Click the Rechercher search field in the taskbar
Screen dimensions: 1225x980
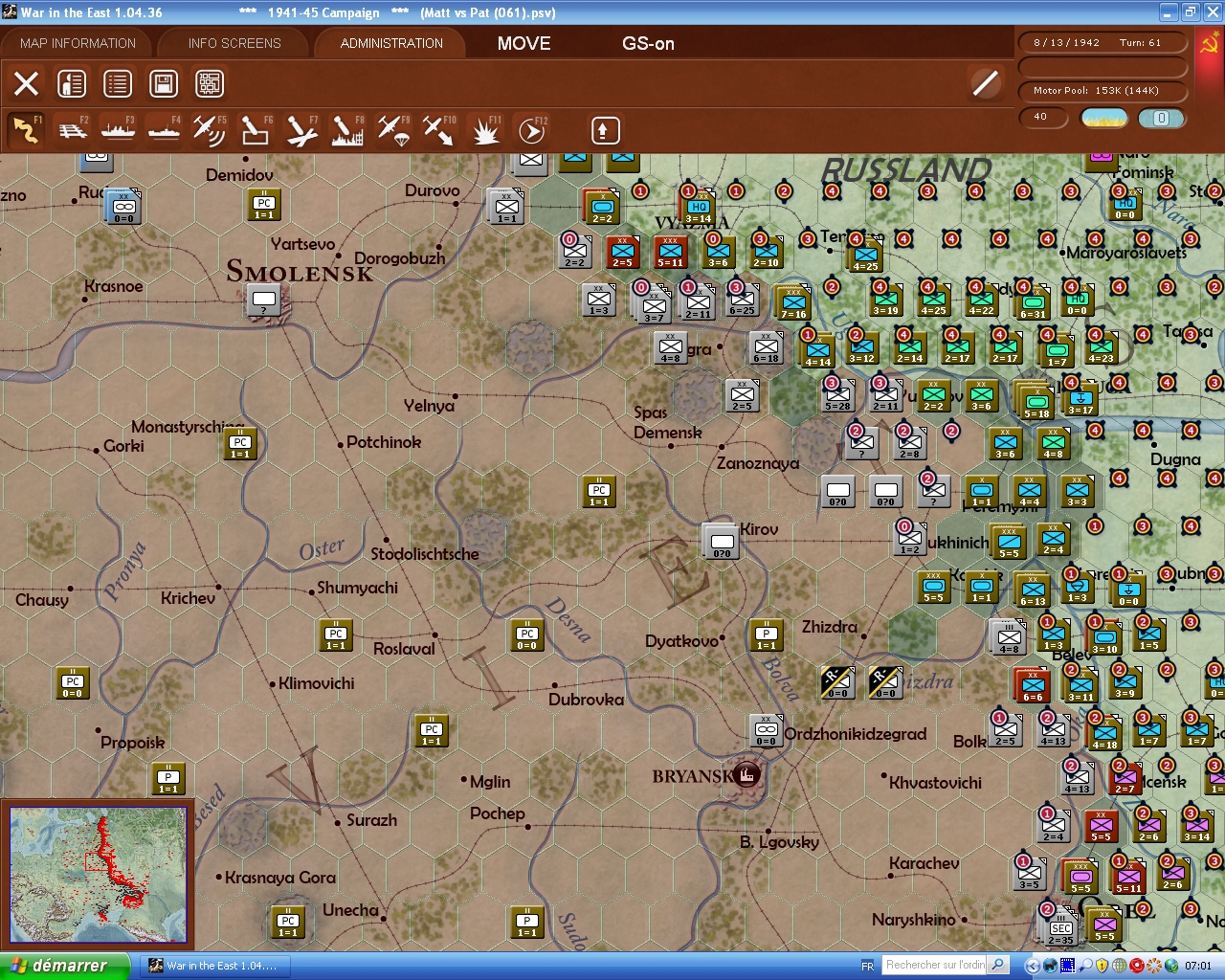(x=934, y=965)
